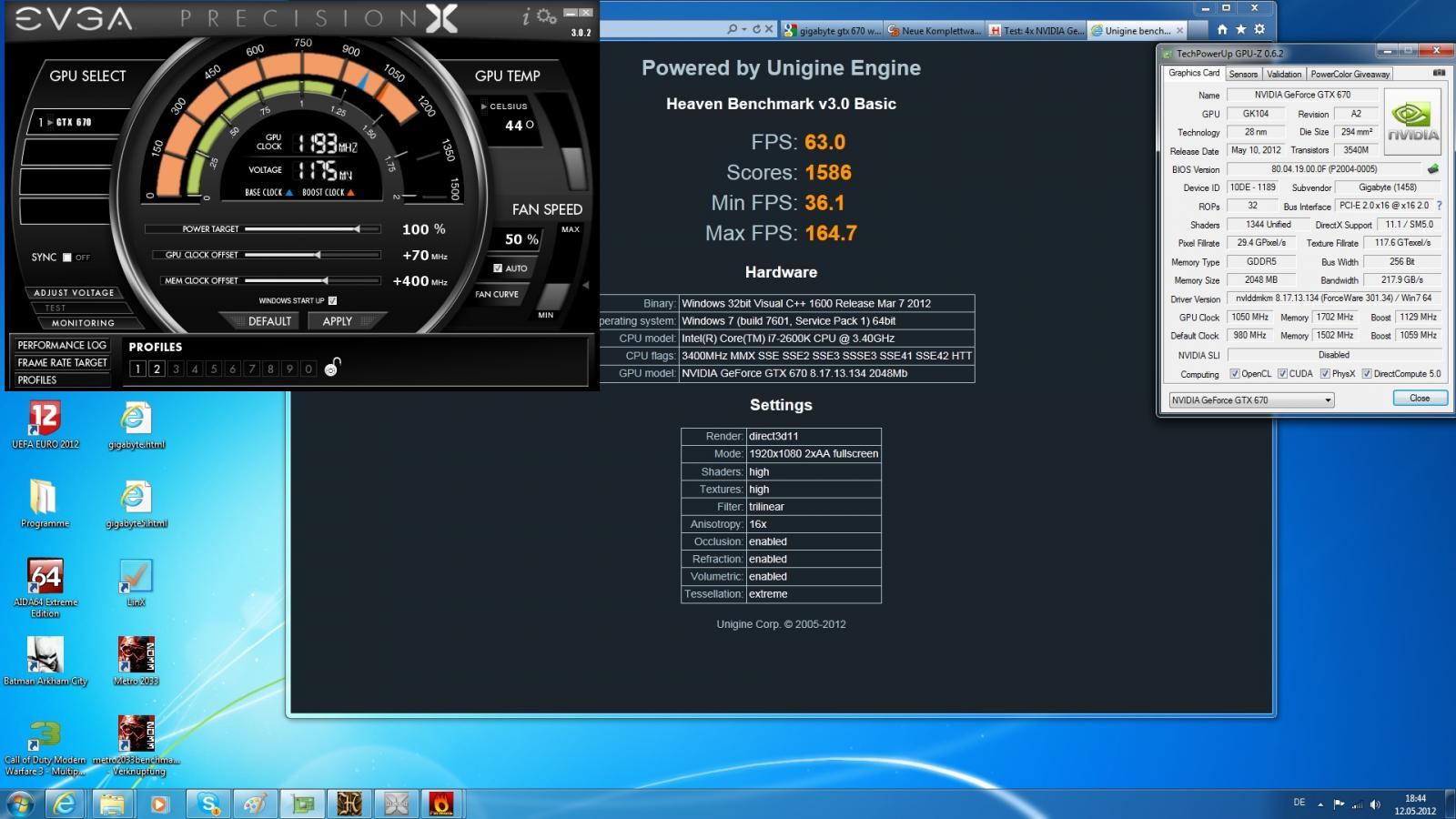Image resolution: width=1456 pixels, height=819 pixels.
Task: Switch to the gigabyte gtx 670 browser tab
Action: (x=833, y=31)
